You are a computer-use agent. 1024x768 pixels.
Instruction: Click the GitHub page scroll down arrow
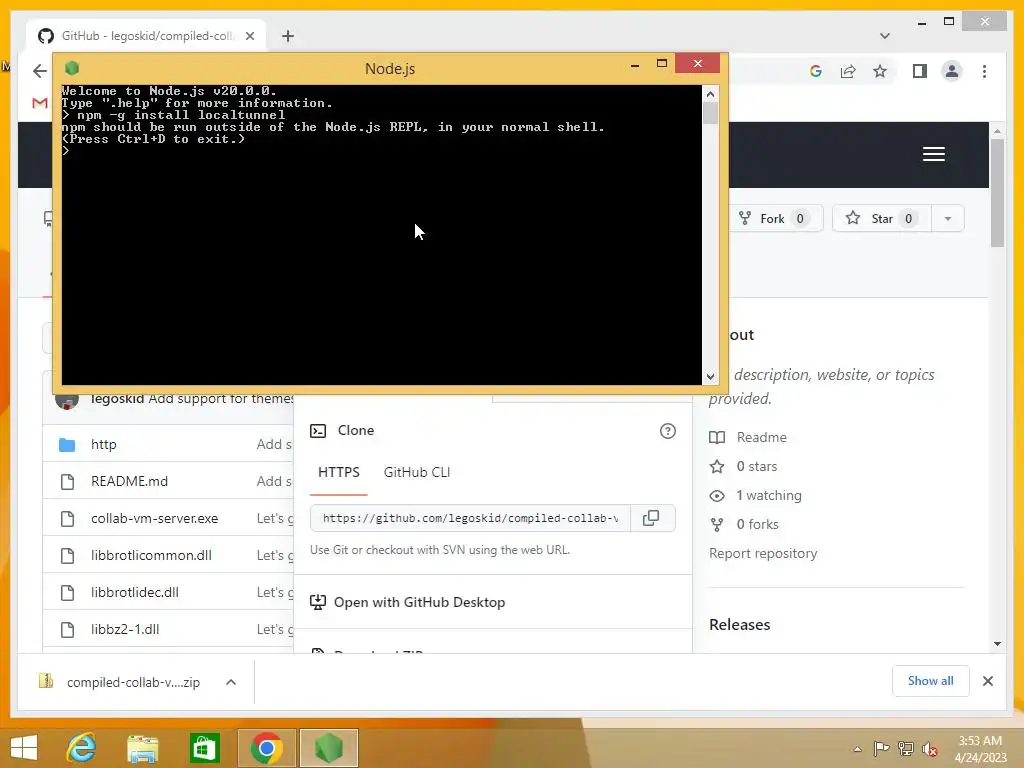tap(997, 644)
